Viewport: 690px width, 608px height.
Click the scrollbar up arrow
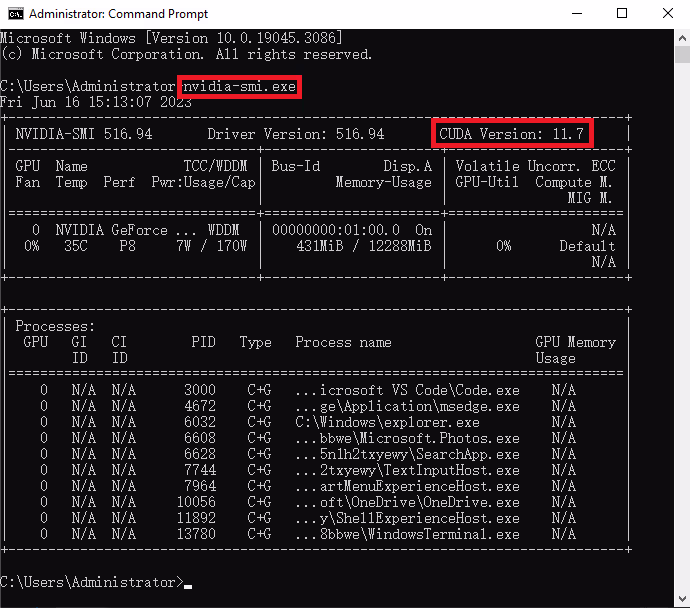[x=682, y=38]
